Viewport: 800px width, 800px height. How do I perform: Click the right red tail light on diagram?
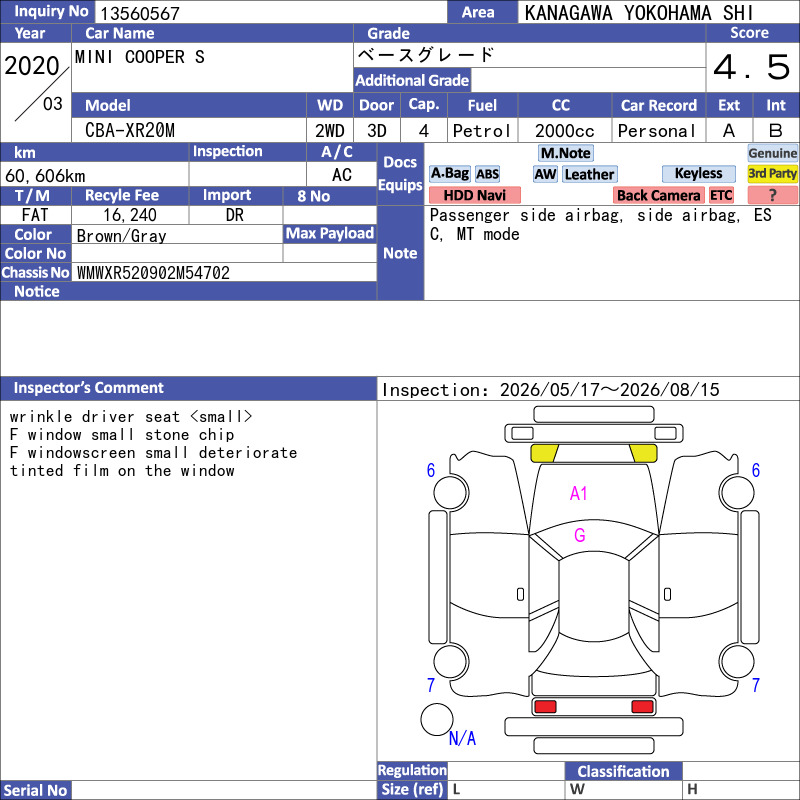pyautogui.click(x=642, y=706)
